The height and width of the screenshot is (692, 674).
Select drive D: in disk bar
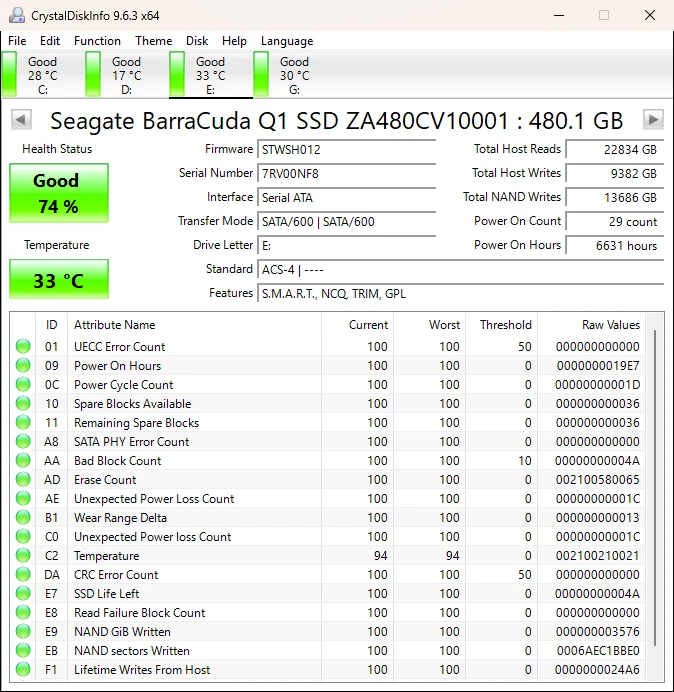pyautogui.click(x=127, y=75)
